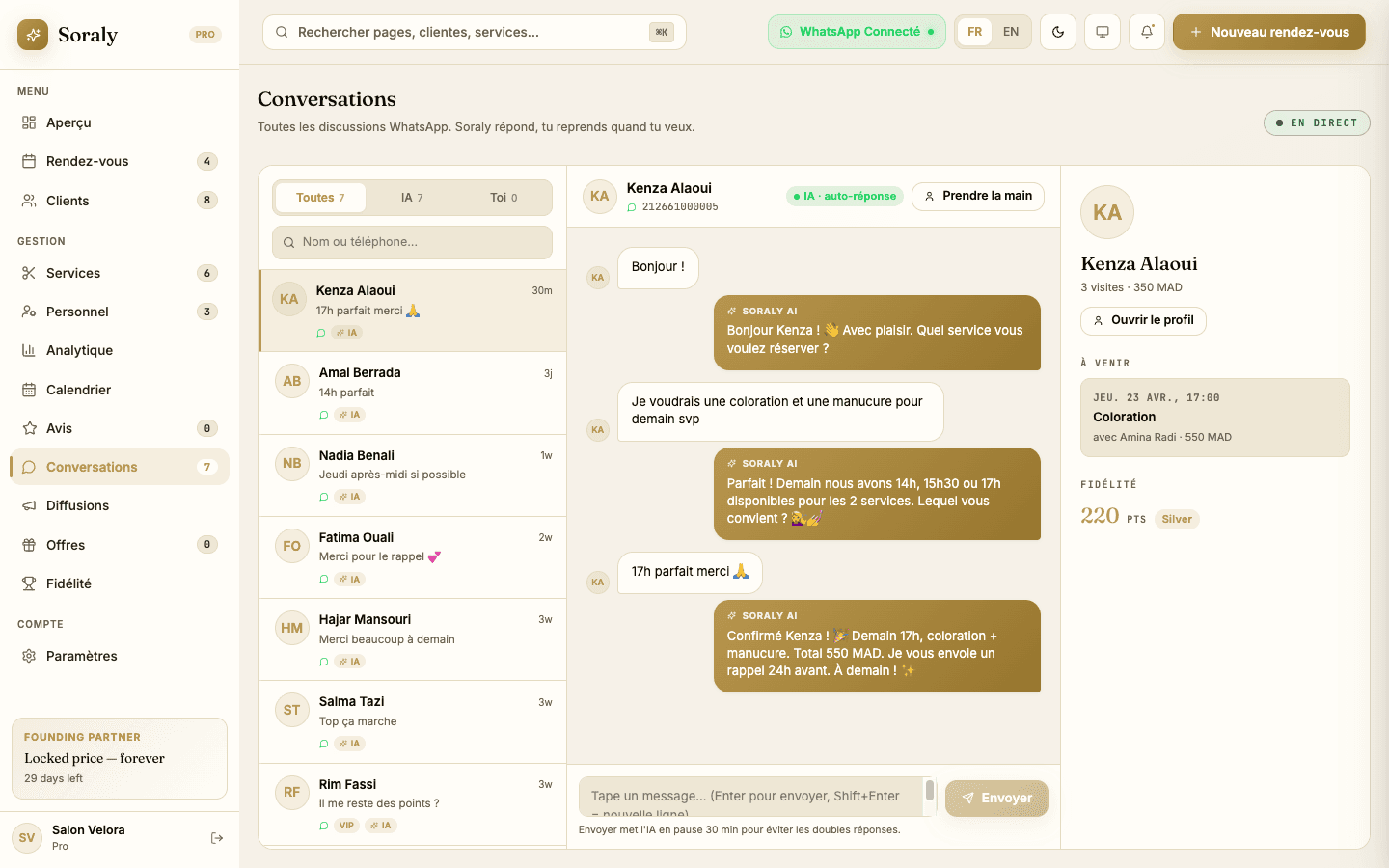The width and height of the screenshot is (1389, 868).
Task: Open Paramètres from the gear sidebar item
Action: click(81, 656)
